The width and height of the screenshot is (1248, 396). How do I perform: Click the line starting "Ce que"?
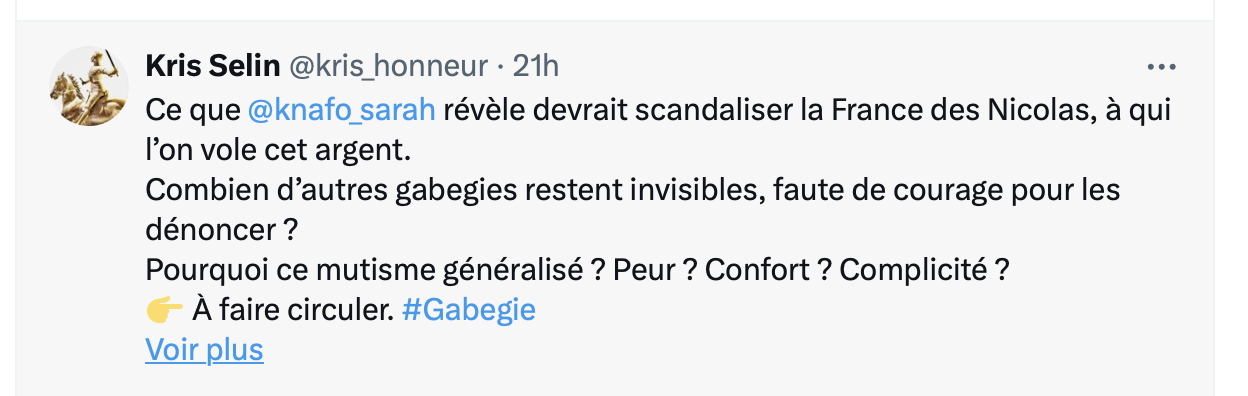pyautogui.click(x=658, y=109)
